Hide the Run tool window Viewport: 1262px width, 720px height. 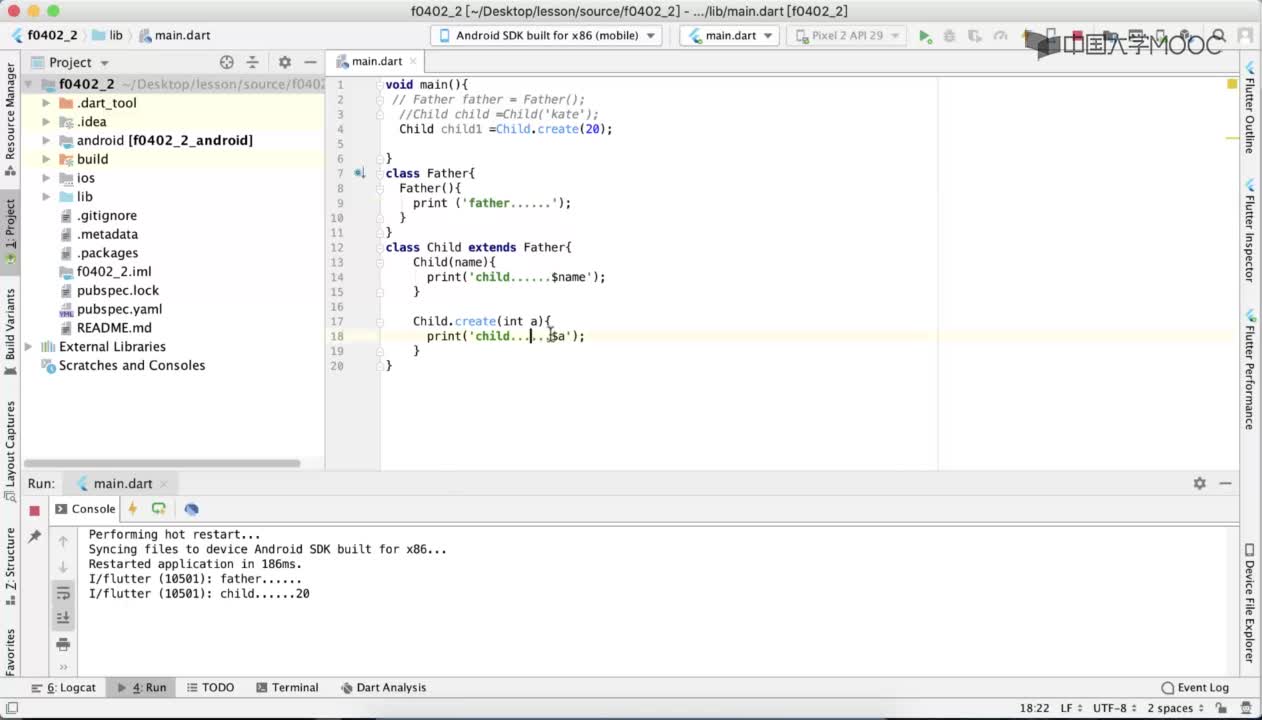[x=1225, y=483]
